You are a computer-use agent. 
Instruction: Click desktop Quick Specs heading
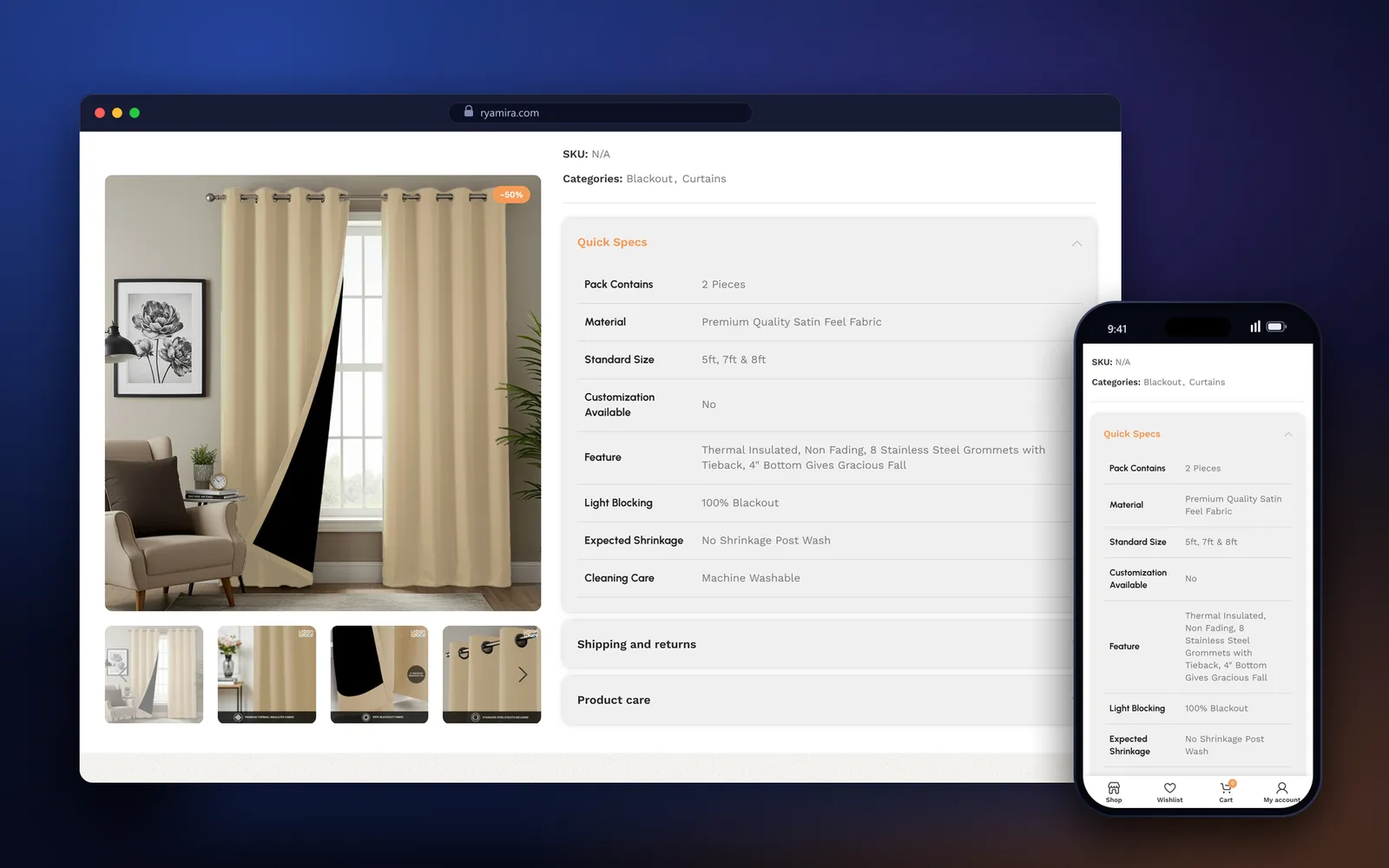(612, 242)
